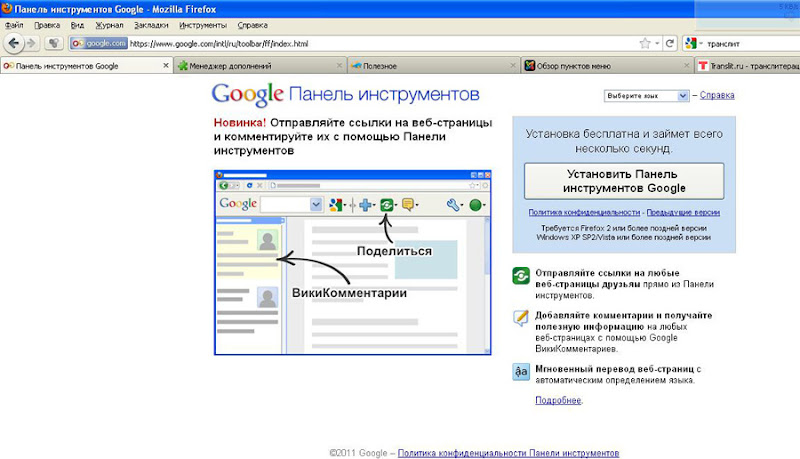Open Политика конфиденциальности link under install button

pyautogui.click(x=584, y=212)
